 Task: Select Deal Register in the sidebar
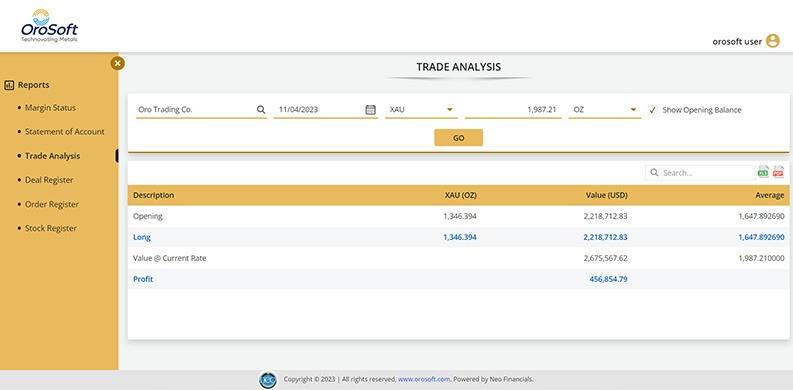click(x=49, y=180)
